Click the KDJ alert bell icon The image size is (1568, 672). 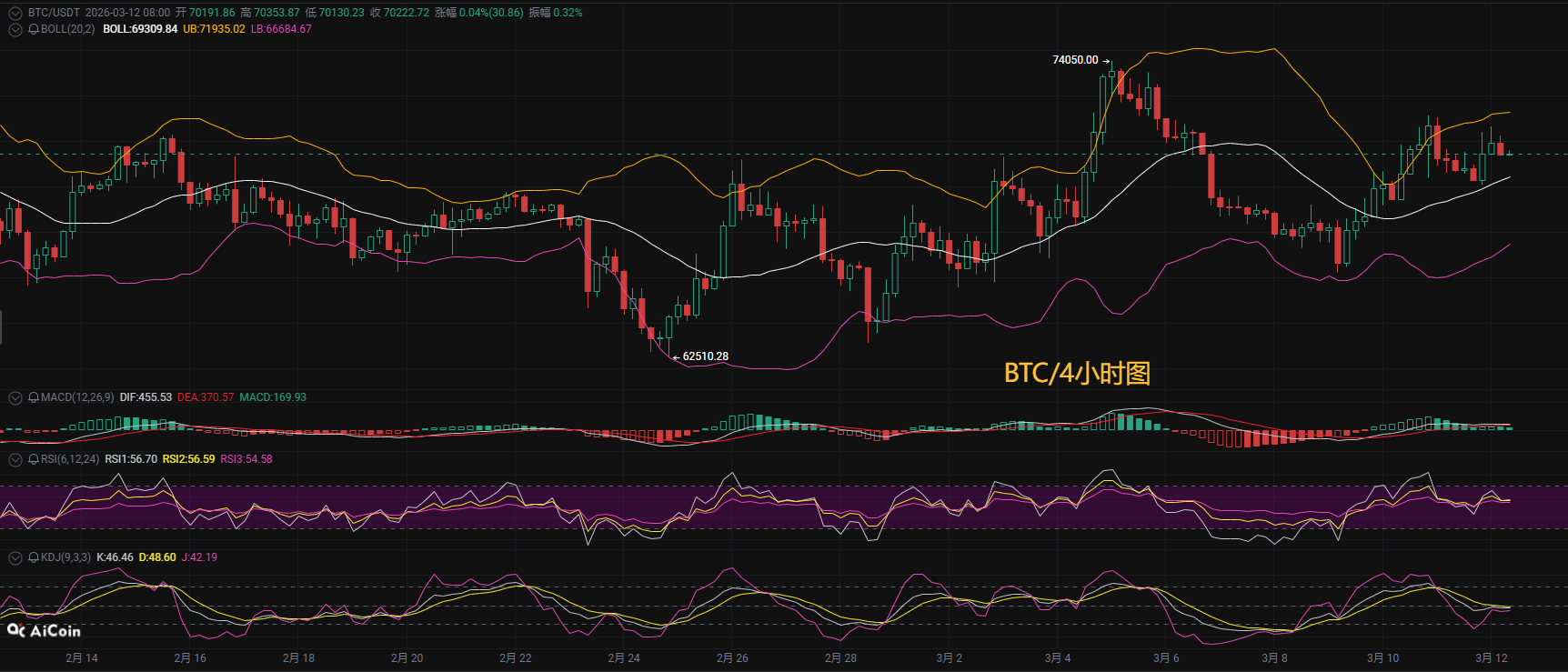point(34,557)
